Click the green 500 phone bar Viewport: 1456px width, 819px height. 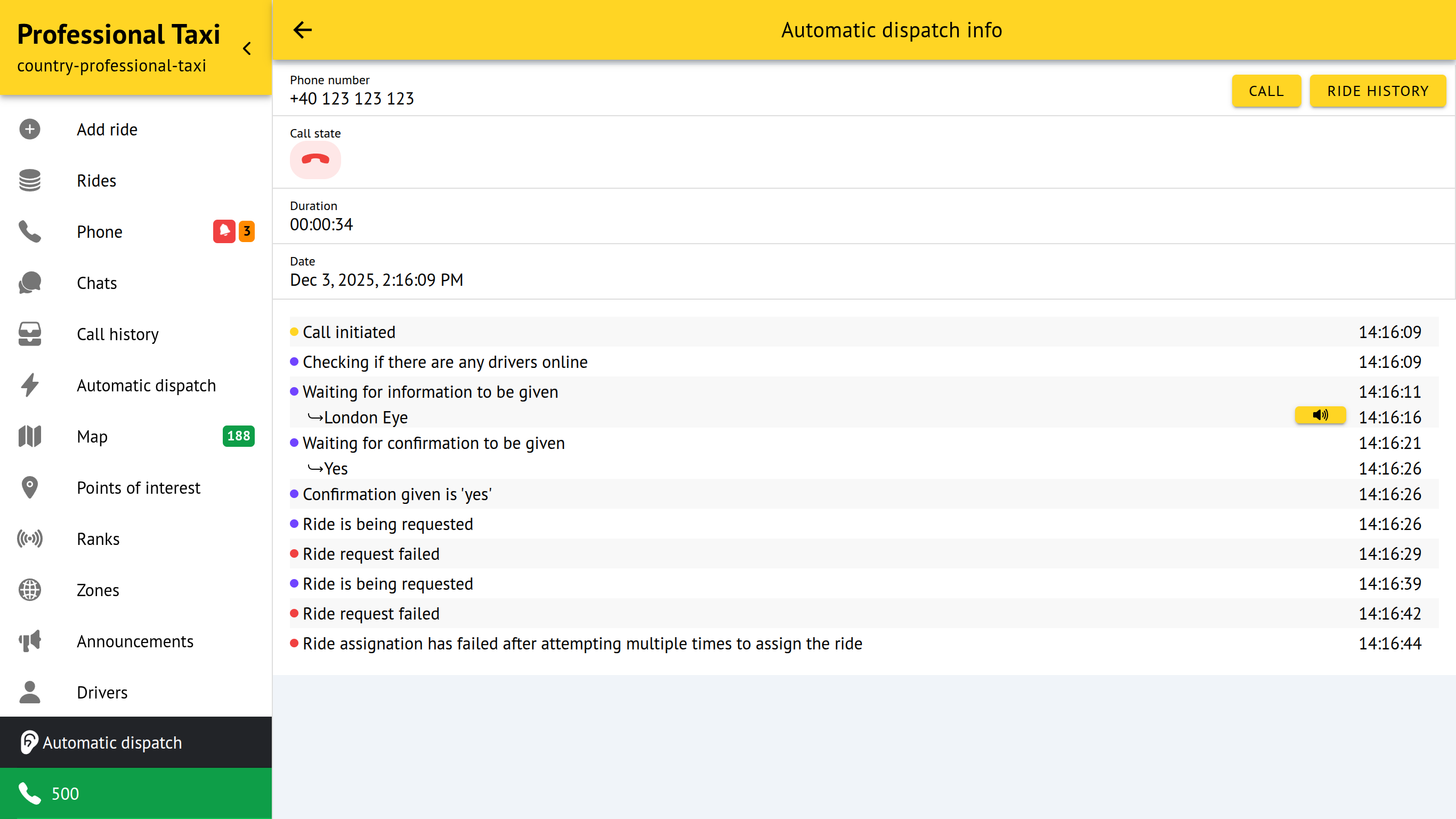136,793
